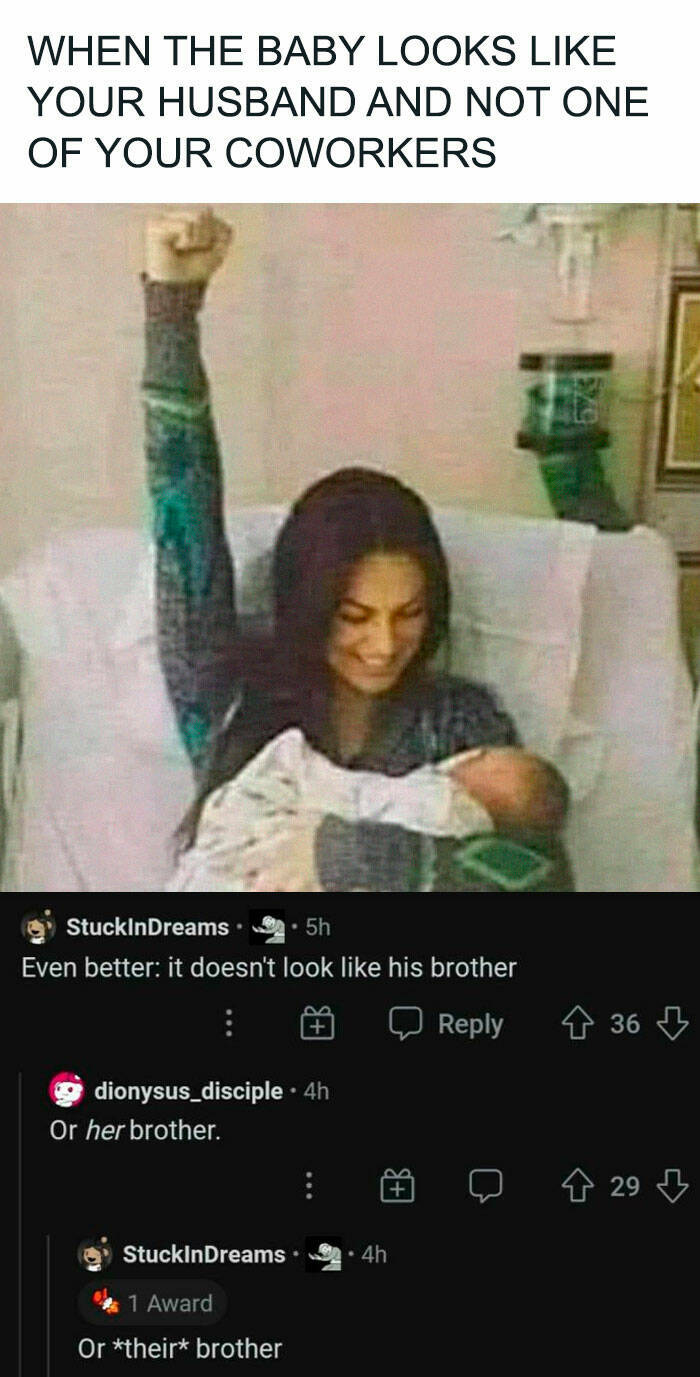Downvote the comment showing 36 points
700x1377 pixels.
click(x=673, y=1023)
